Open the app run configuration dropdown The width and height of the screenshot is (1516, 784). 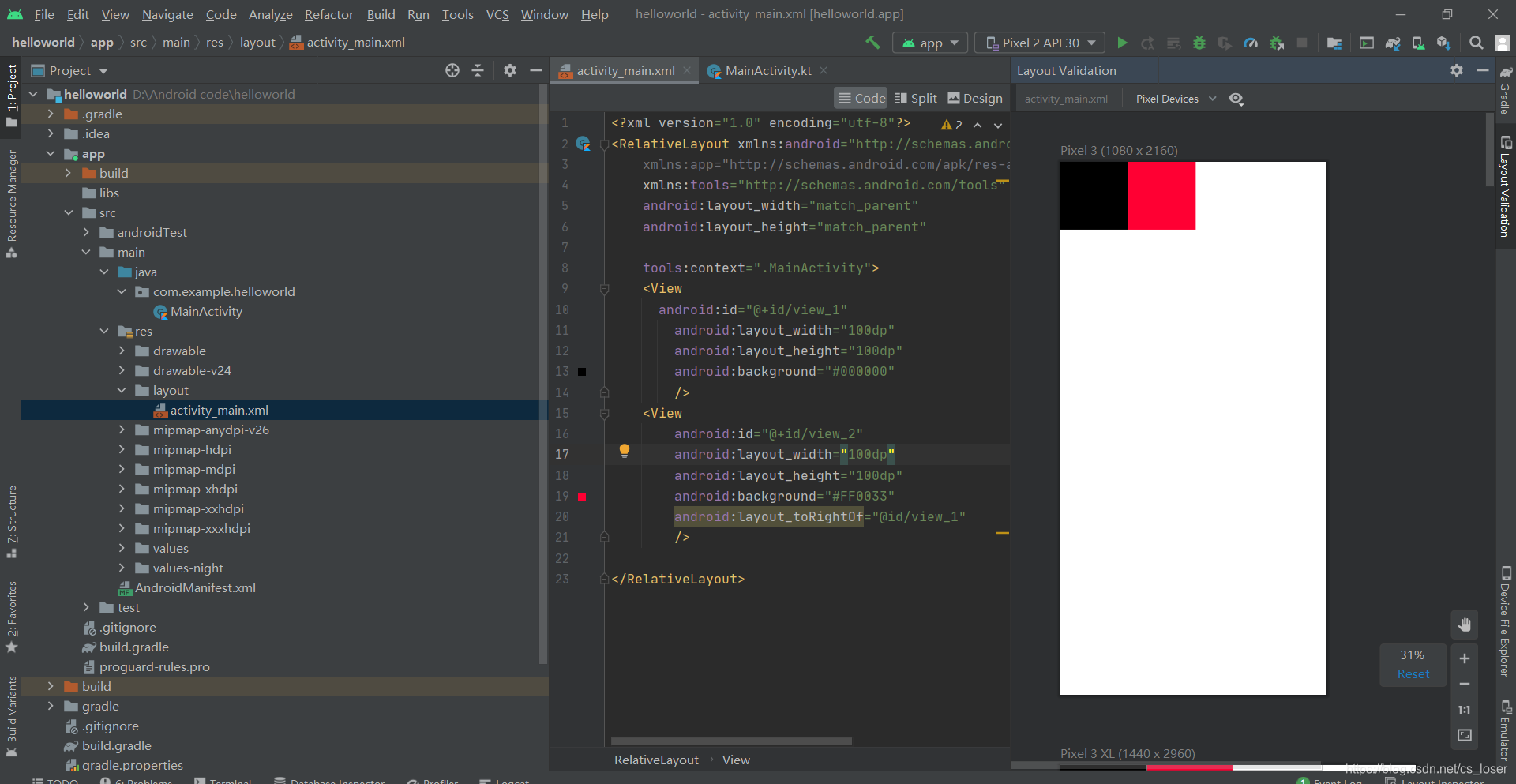tap(930, 43)
